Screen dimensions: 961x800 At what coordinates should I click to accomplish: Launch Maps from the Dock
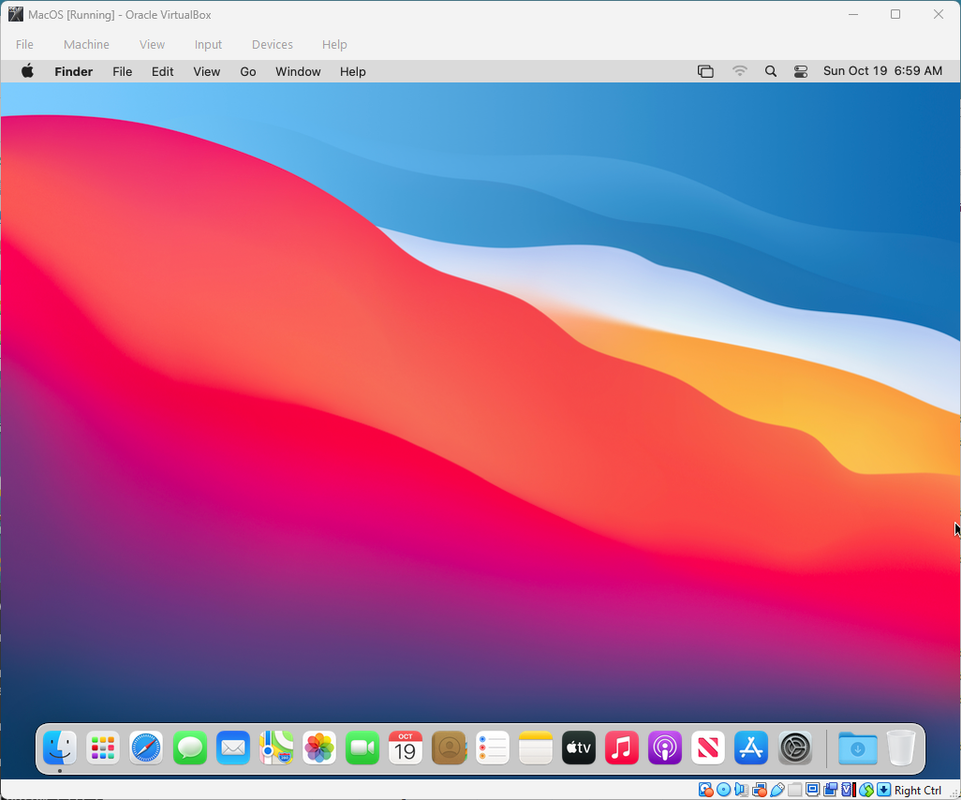click(x=276, y=747)
